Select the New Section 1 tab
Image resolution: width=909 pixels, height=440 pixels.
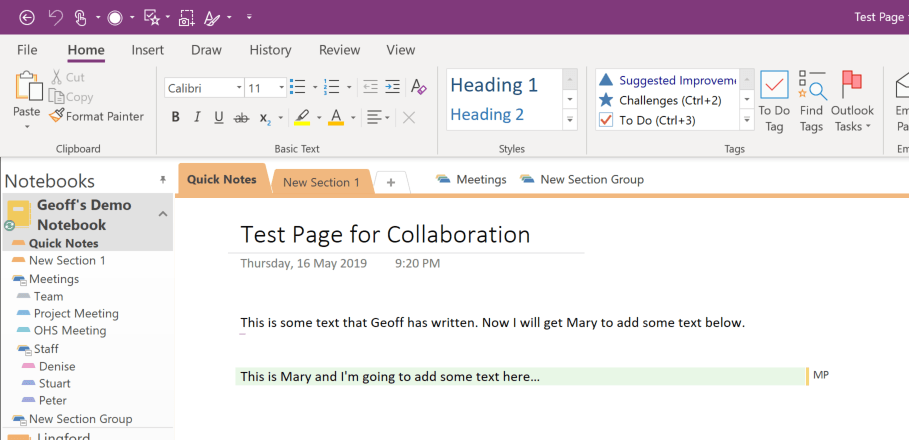pos(321,183)
